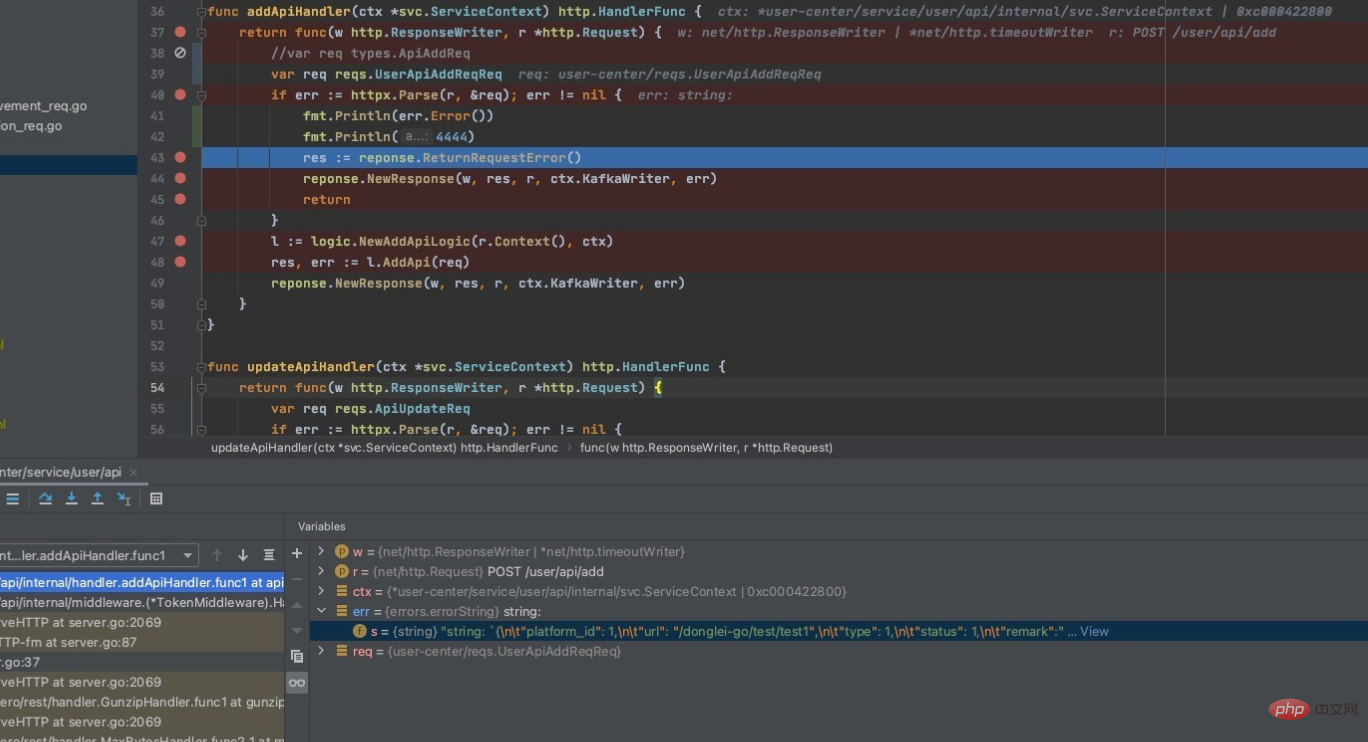Select the TokenMiddleware frame
Image resolution: width=1368 pixels, height=742 pixels.
[x=142, y=602]
